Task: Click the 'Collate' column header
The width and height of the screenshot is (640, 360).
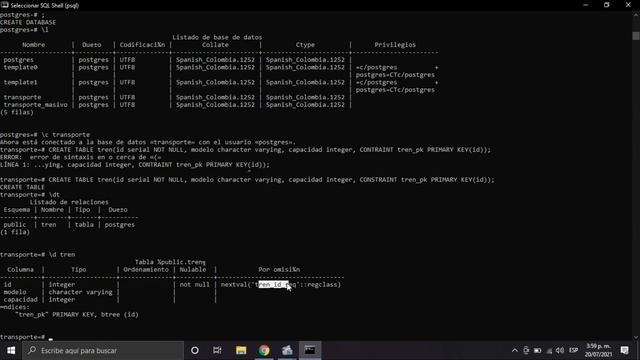Action: point(215,44)
